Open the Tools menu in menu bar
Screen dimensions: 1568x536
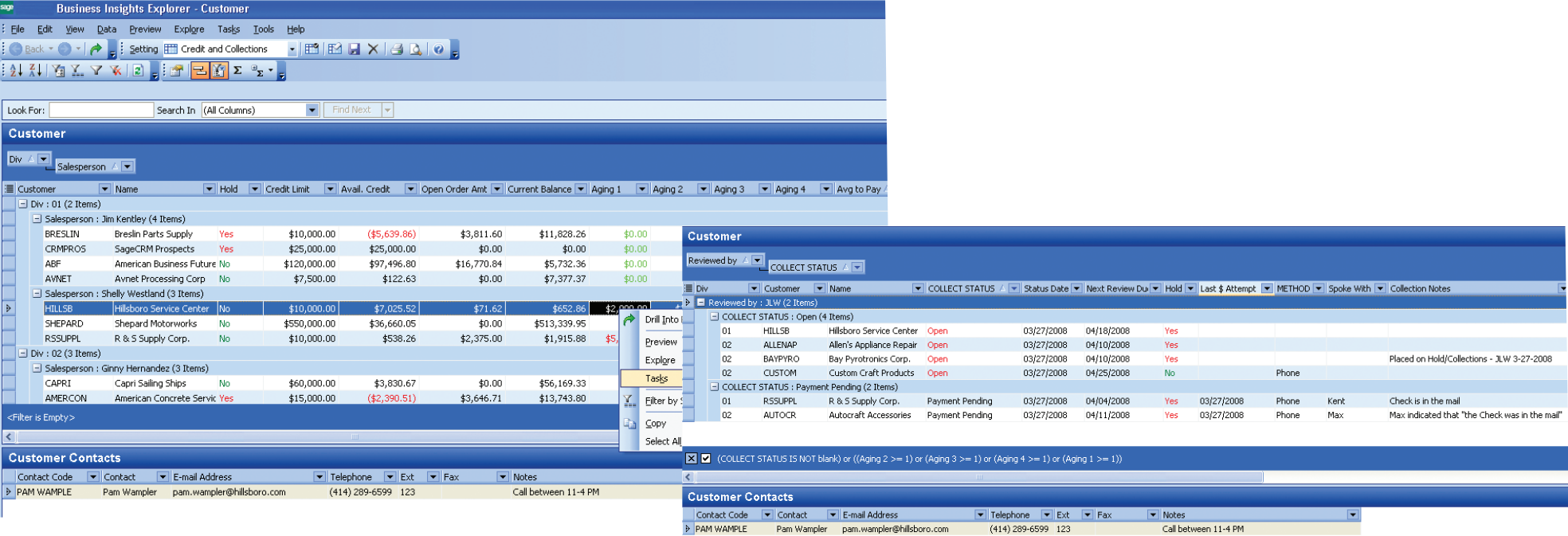pyautogui.click(x=264, y=29)
